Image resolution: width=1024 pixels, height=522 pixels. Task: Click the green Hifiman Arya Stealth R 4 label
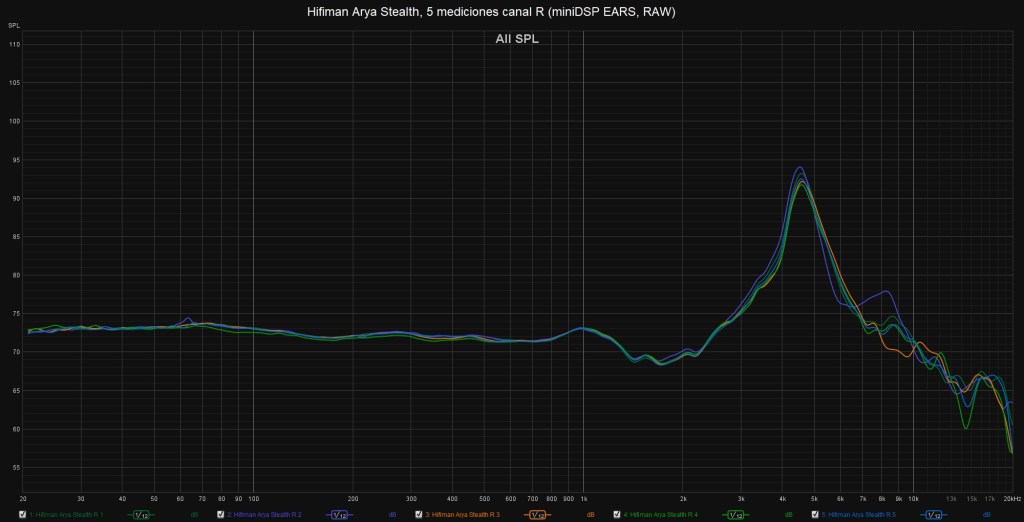point(661,514)
